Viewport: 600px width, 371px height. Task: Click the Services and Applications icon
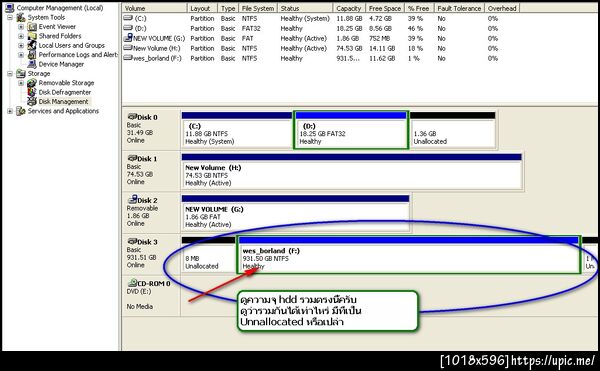click(x=21, y=111)
